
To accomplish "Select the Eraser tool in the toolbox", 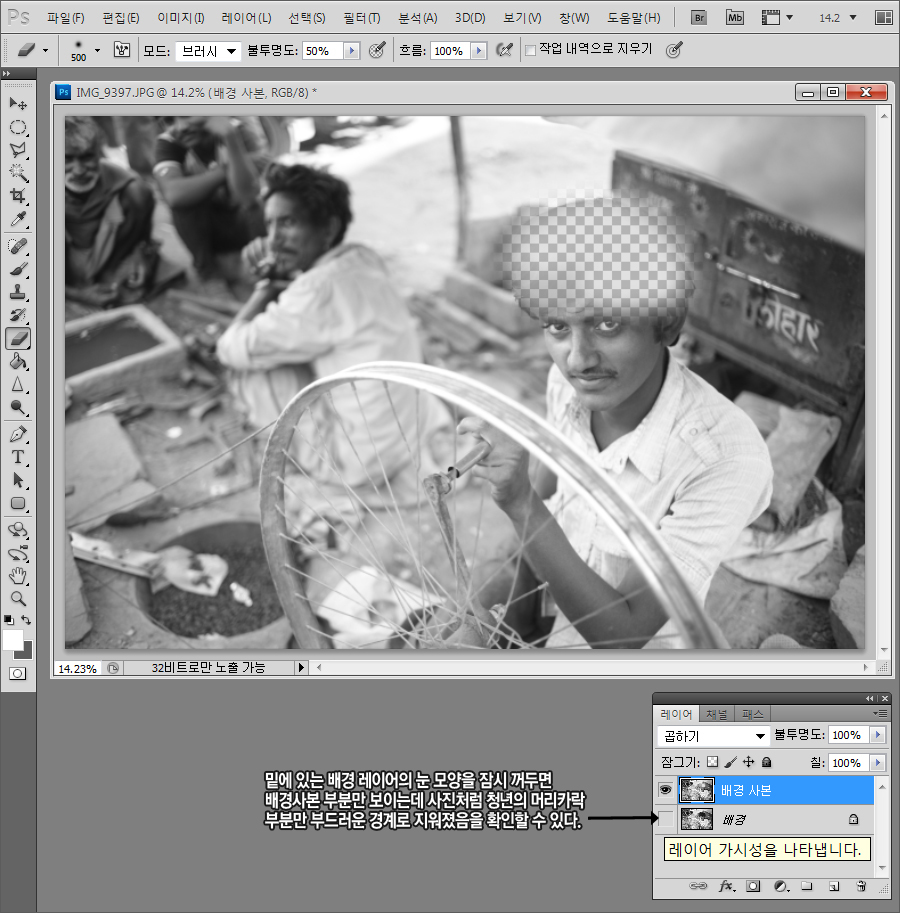I will click(18, 338).
